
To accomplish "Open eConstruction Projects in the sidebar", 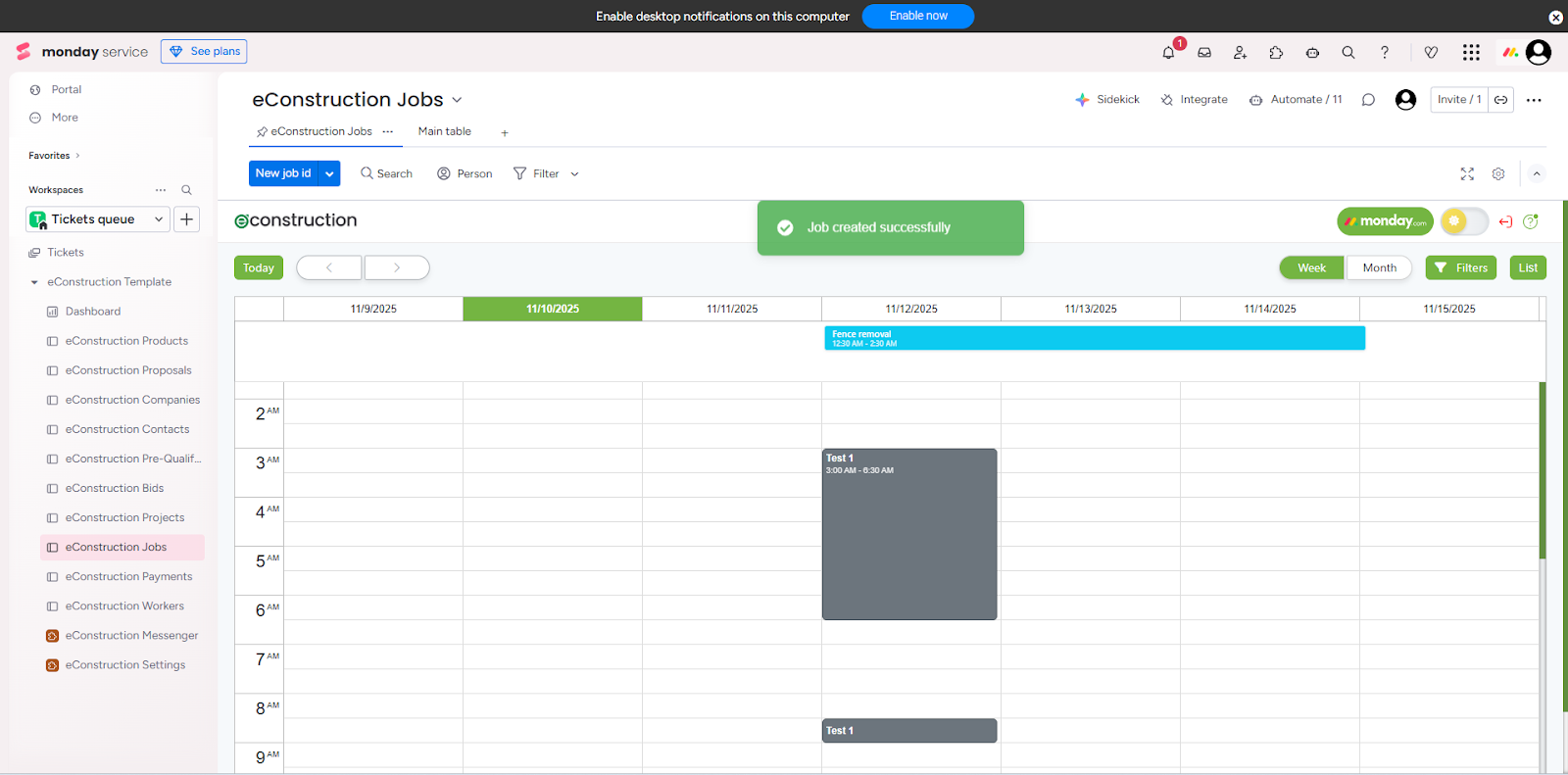I will [124, 517].
